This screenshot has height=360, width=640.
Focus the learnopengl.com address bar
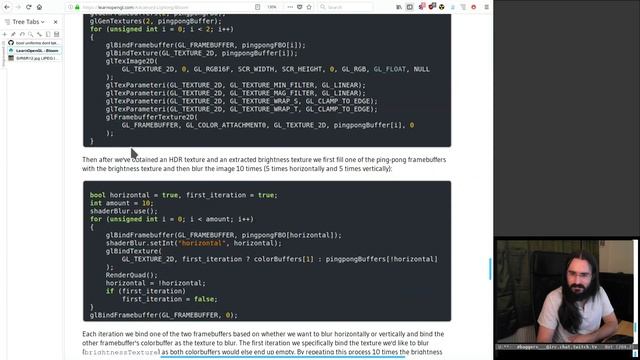pyautogui.click(x=167, y=7)
